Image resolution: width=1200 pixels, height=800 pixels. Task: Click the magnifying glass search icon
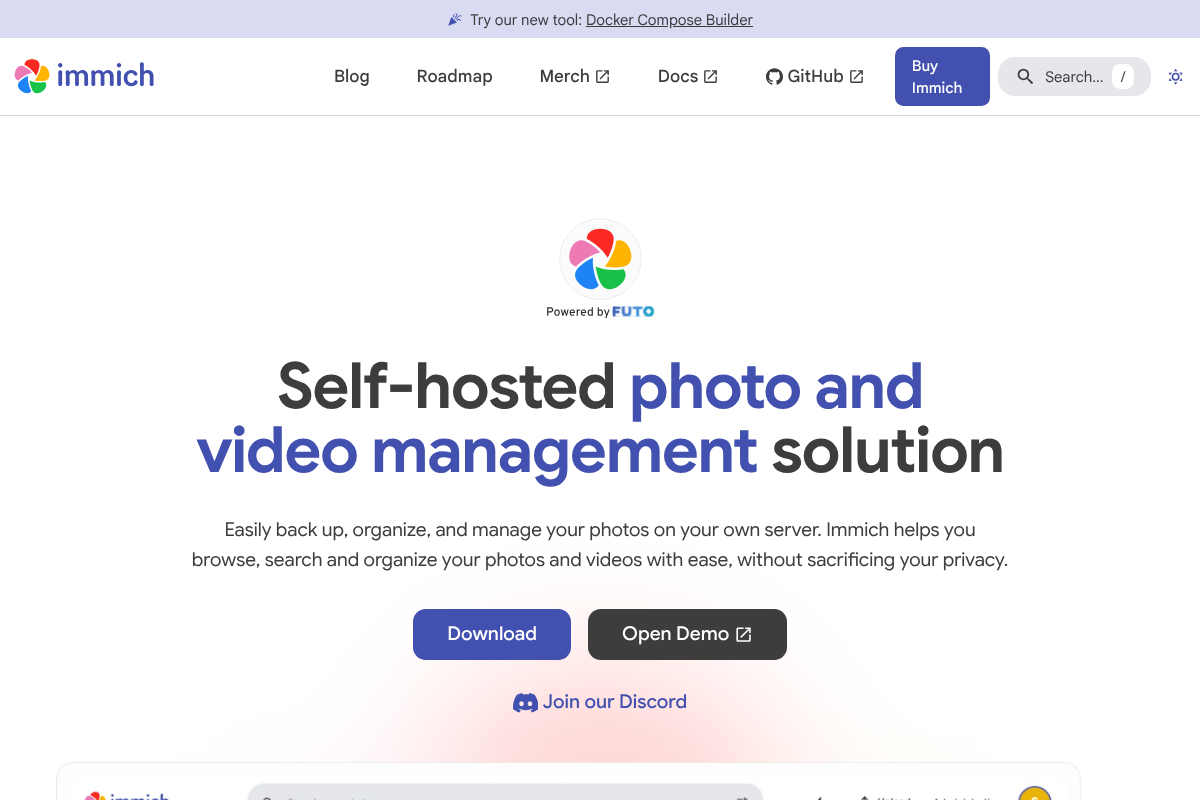[x=1025, y=77]
